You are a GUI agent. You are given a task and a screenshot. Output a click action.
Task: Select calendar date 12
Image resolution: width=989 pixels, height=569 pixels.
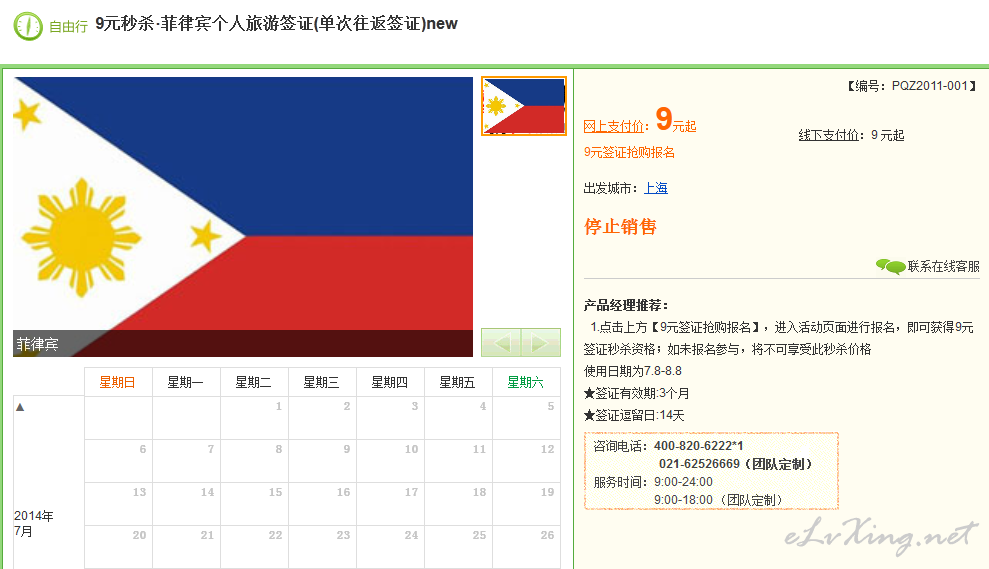tap(527, 461)
